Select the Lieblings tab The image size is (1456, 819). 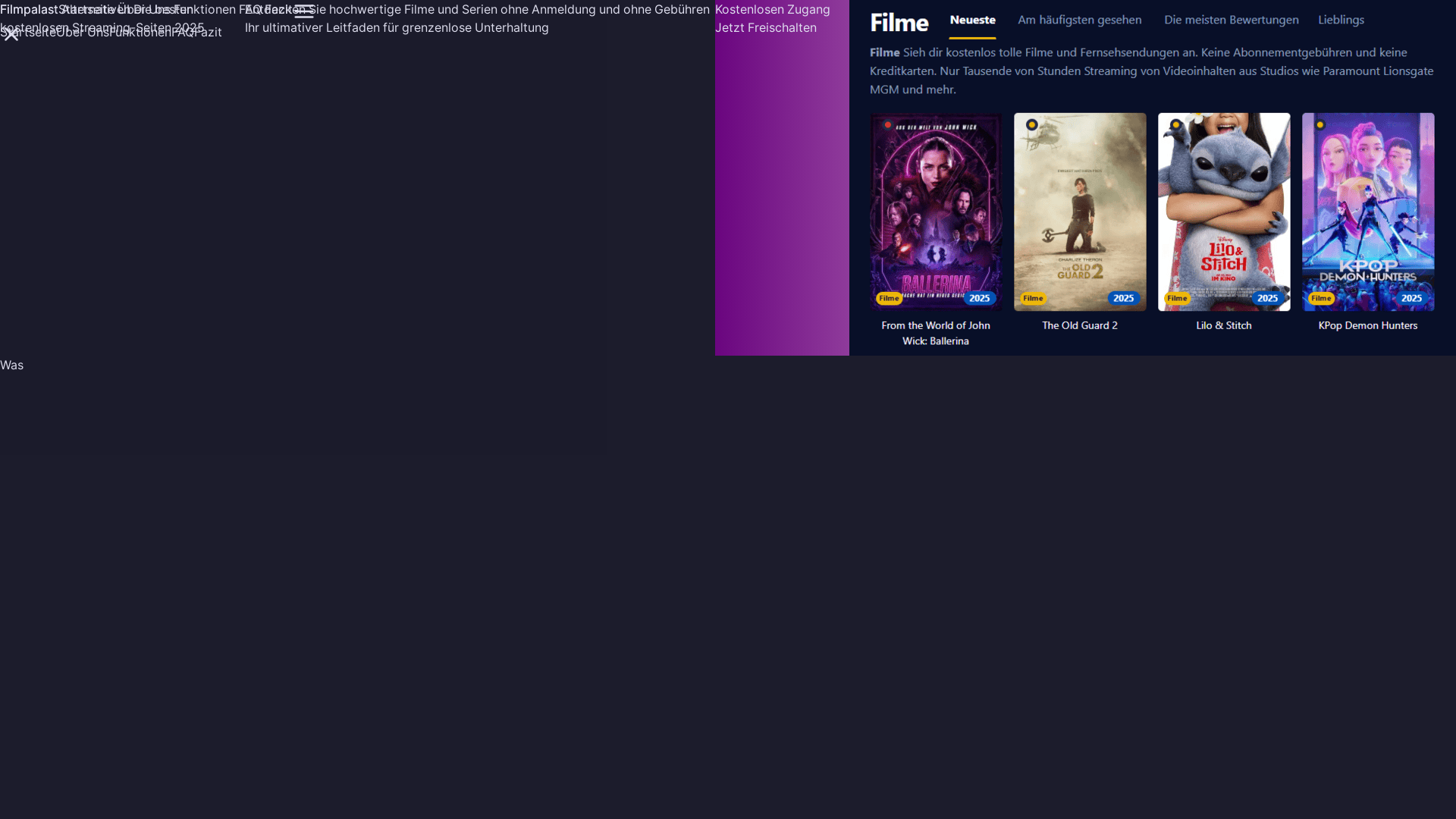[1341, 20]
